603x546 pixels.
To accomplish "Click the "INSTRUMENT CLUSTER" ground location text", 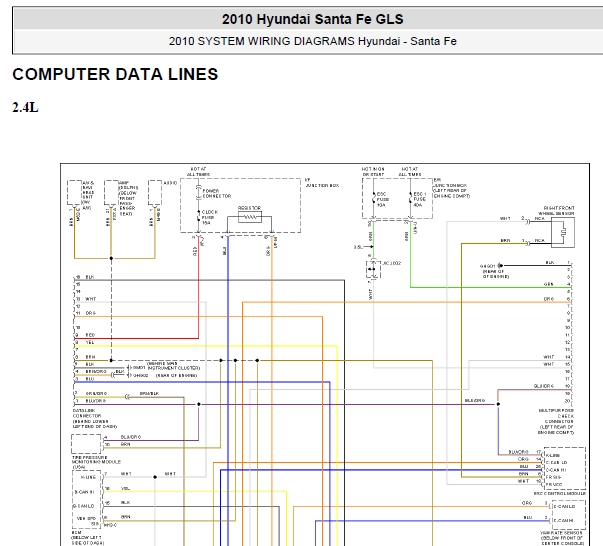I will tap(173, 368).
